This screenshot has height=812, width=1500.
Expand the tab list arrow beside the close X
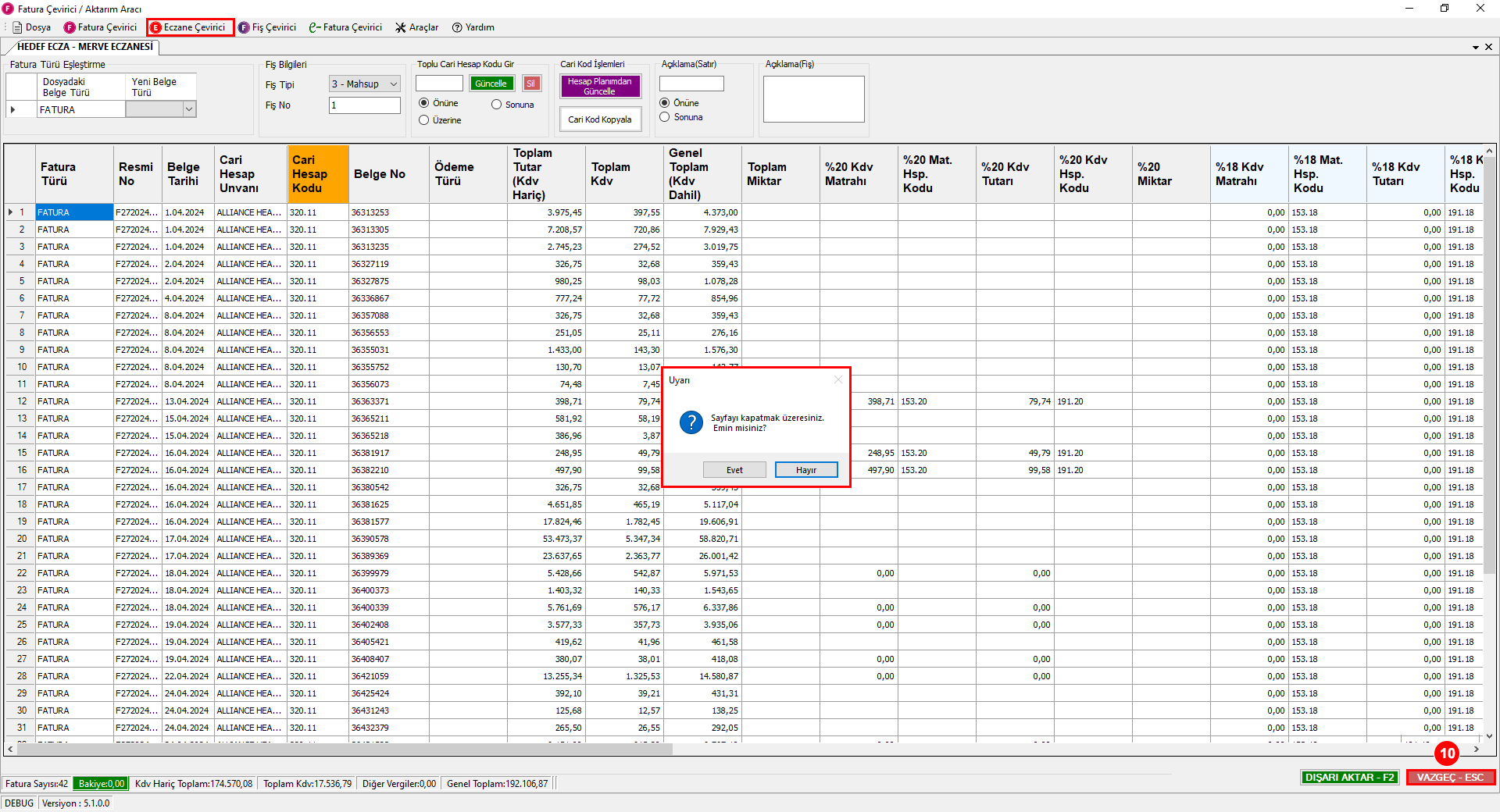click(x=1476, y=47)
